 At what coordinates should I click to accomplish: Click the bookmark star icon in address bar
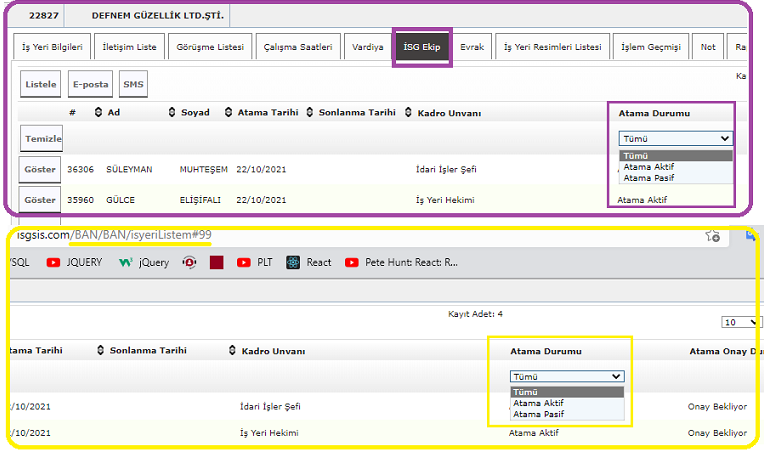point(712,236)
